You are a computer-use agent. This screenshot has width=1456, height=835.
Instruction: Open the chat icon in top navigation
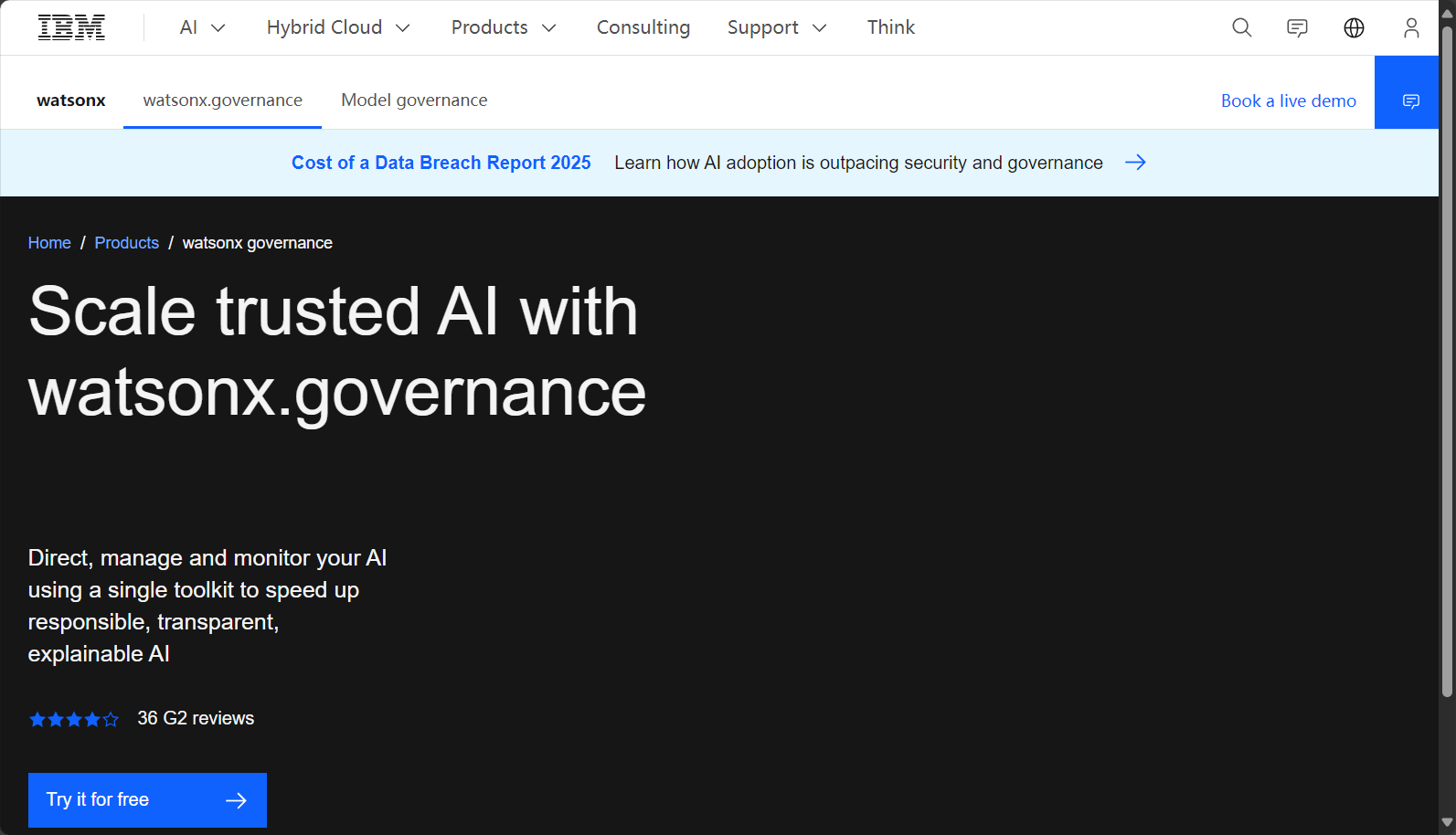tap(1297, 28)
